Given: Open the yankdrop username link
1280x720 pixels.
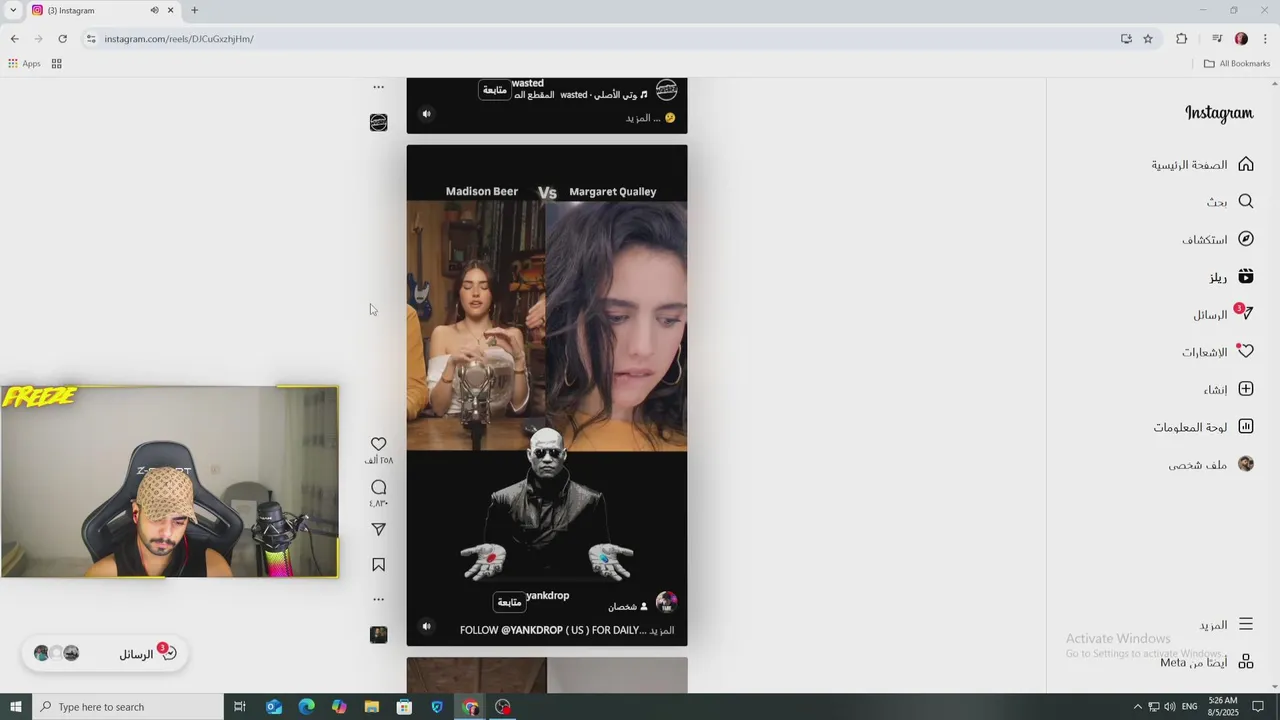Looking at the screenshot, I should point(547,595).
